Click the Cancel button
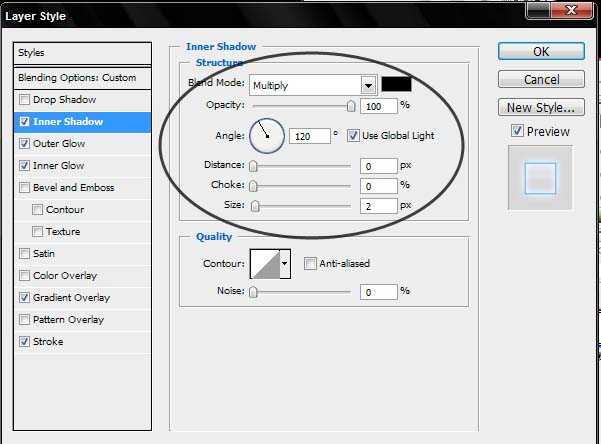This screenshot has height=444, width=601. pyautogui.click(x=541, y=79)
